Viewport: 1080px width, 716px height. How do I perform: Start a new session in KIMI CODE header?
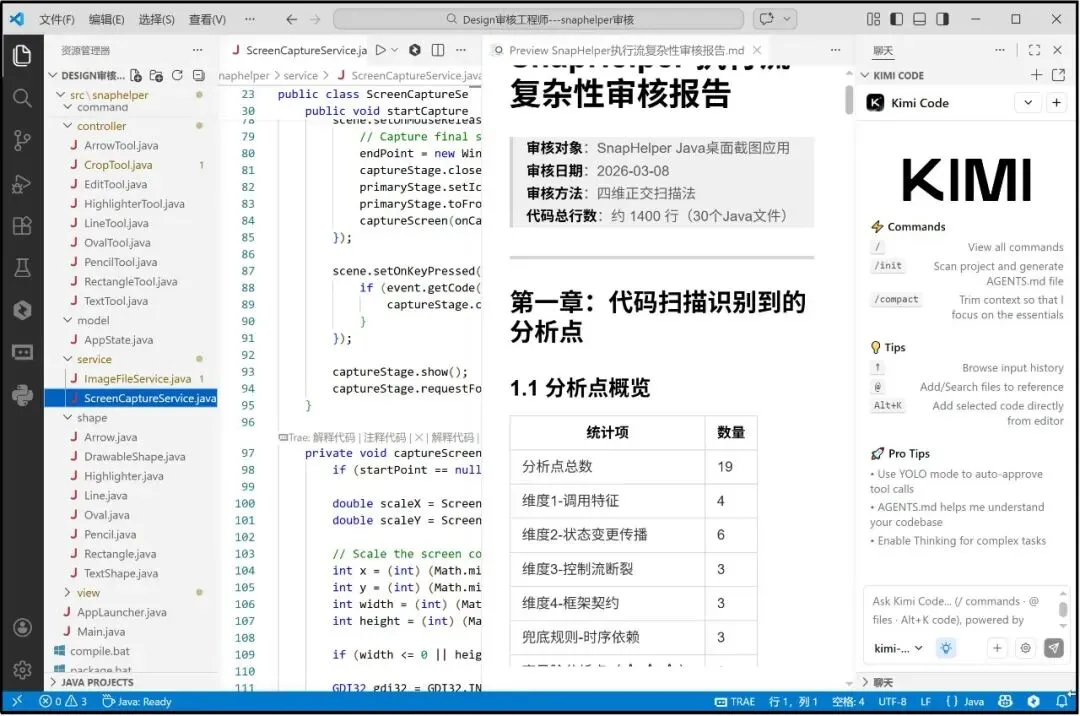coord(1036,75)
